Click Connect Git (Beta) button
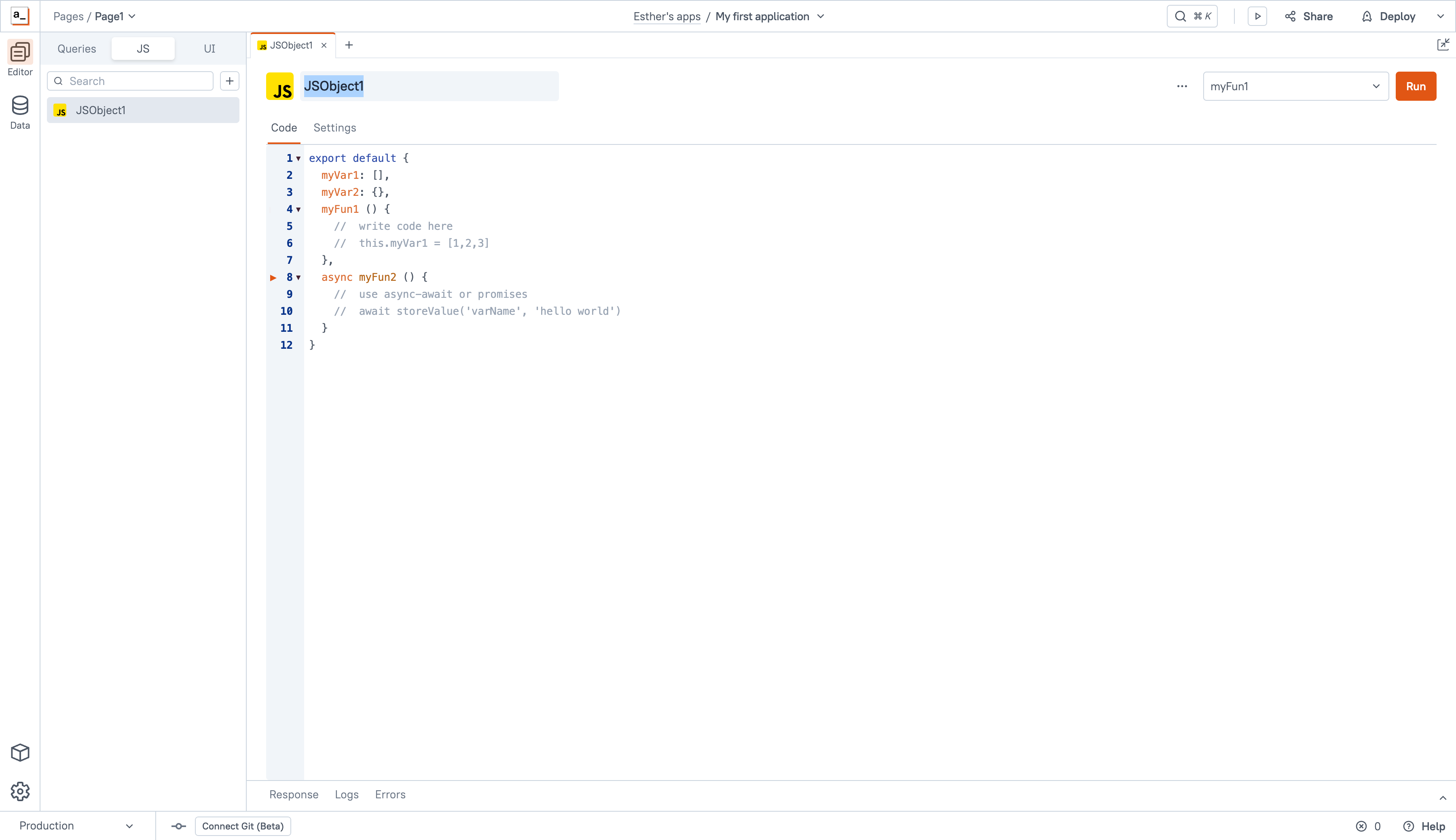This screenshot has height=840, width=1456. point(243,825)
